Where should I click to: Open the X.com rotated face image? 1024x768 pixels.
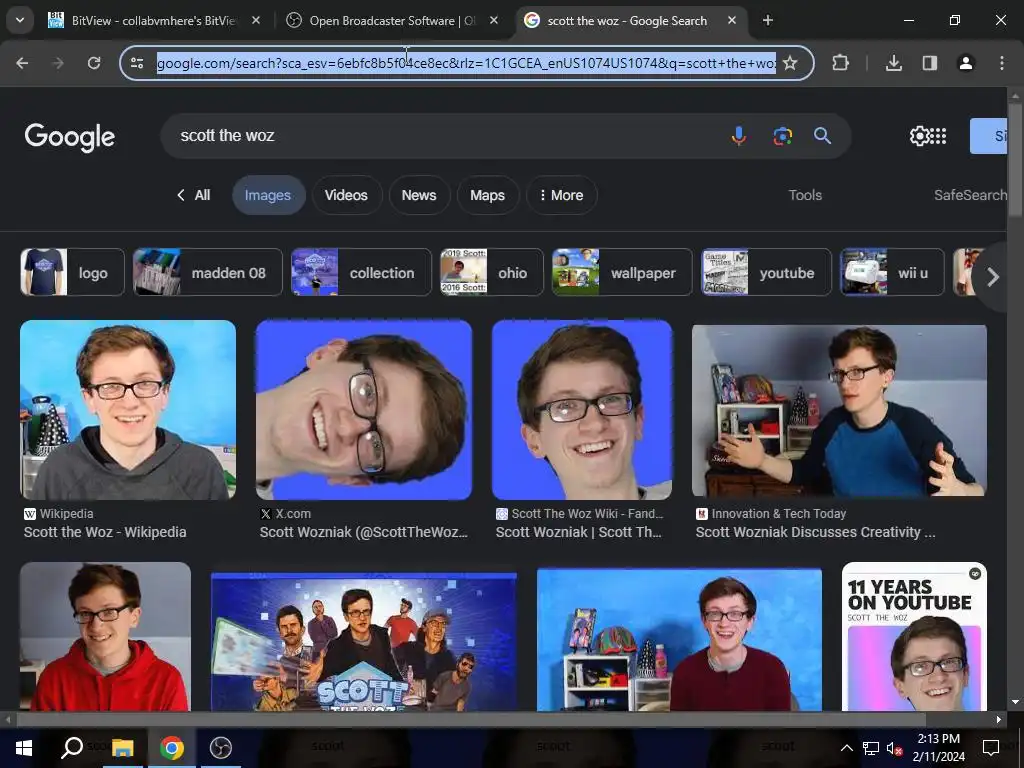[x=364, y=410]
